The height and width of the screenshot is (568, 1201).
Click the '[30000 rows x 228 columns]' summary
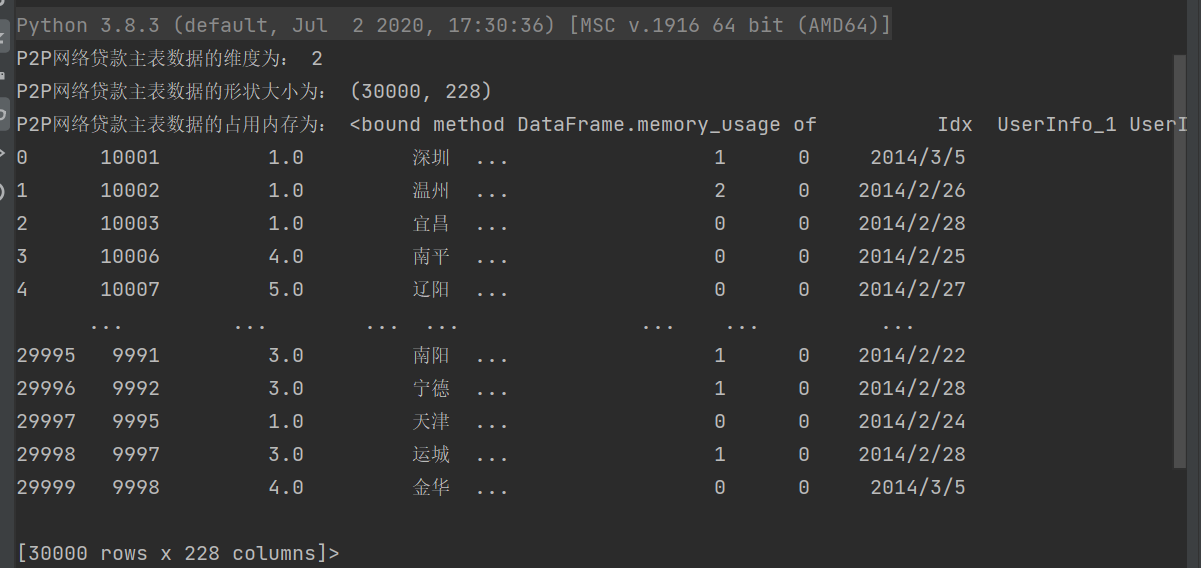178,553
